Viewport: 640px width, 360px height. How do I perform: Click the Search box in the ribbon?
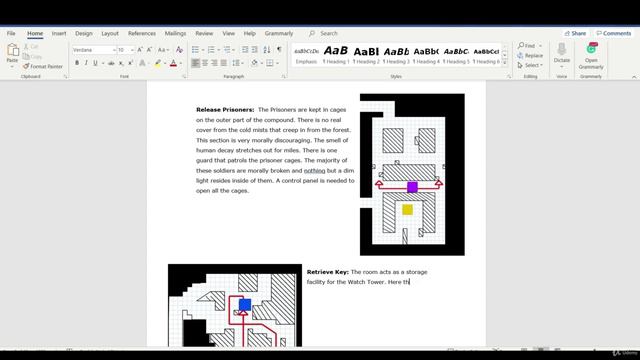pos(329,33)
